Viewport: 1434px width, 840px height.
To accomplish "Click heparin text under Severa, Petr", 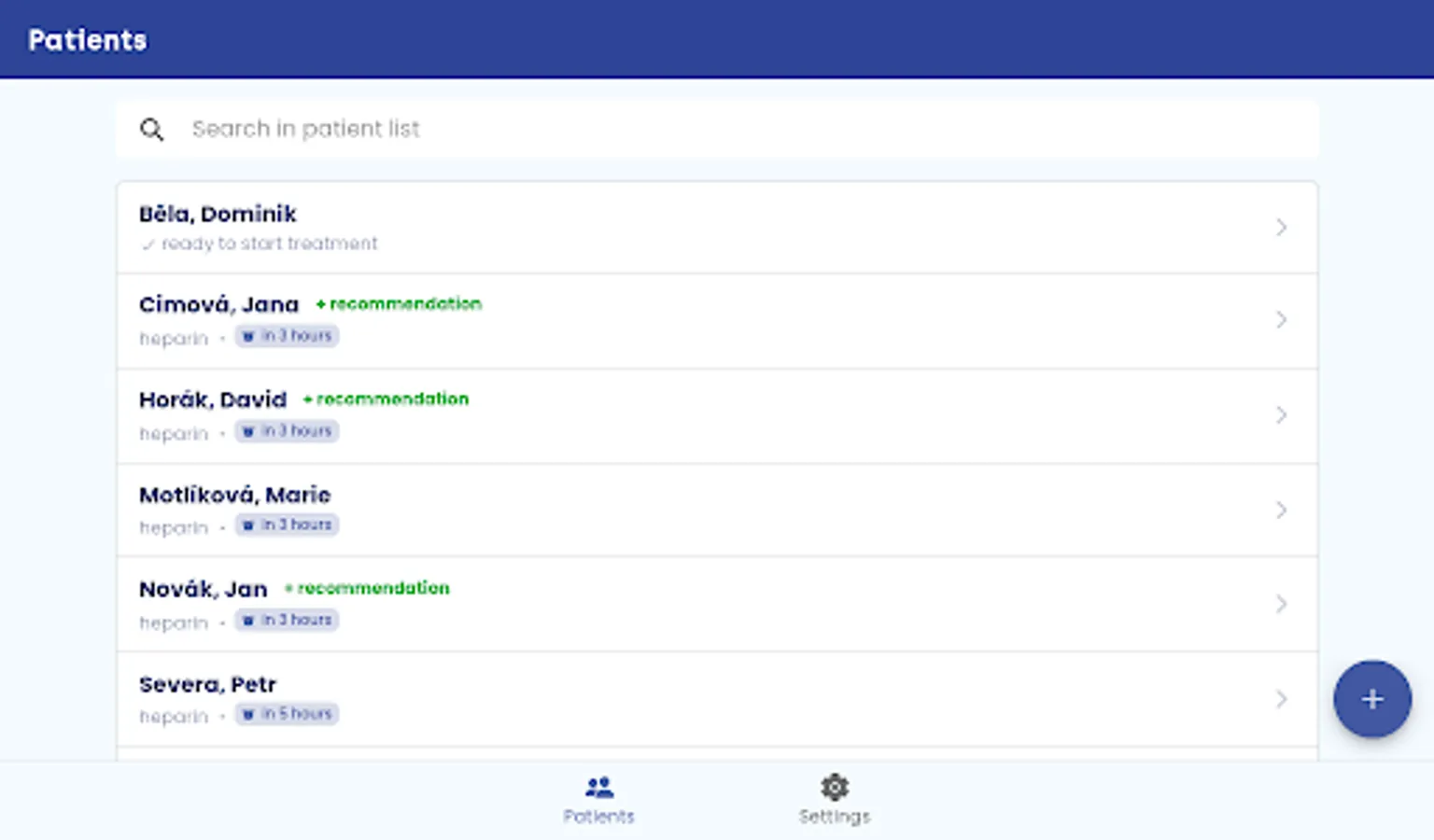I will tap(174, 717).
